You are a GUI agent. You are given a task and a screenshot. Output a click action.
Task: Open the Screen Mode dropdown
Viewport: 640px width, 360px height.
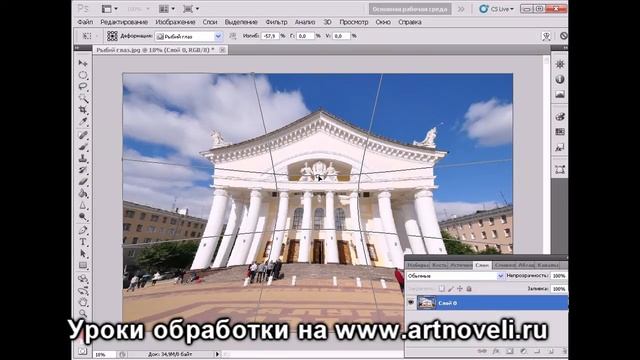191,9
